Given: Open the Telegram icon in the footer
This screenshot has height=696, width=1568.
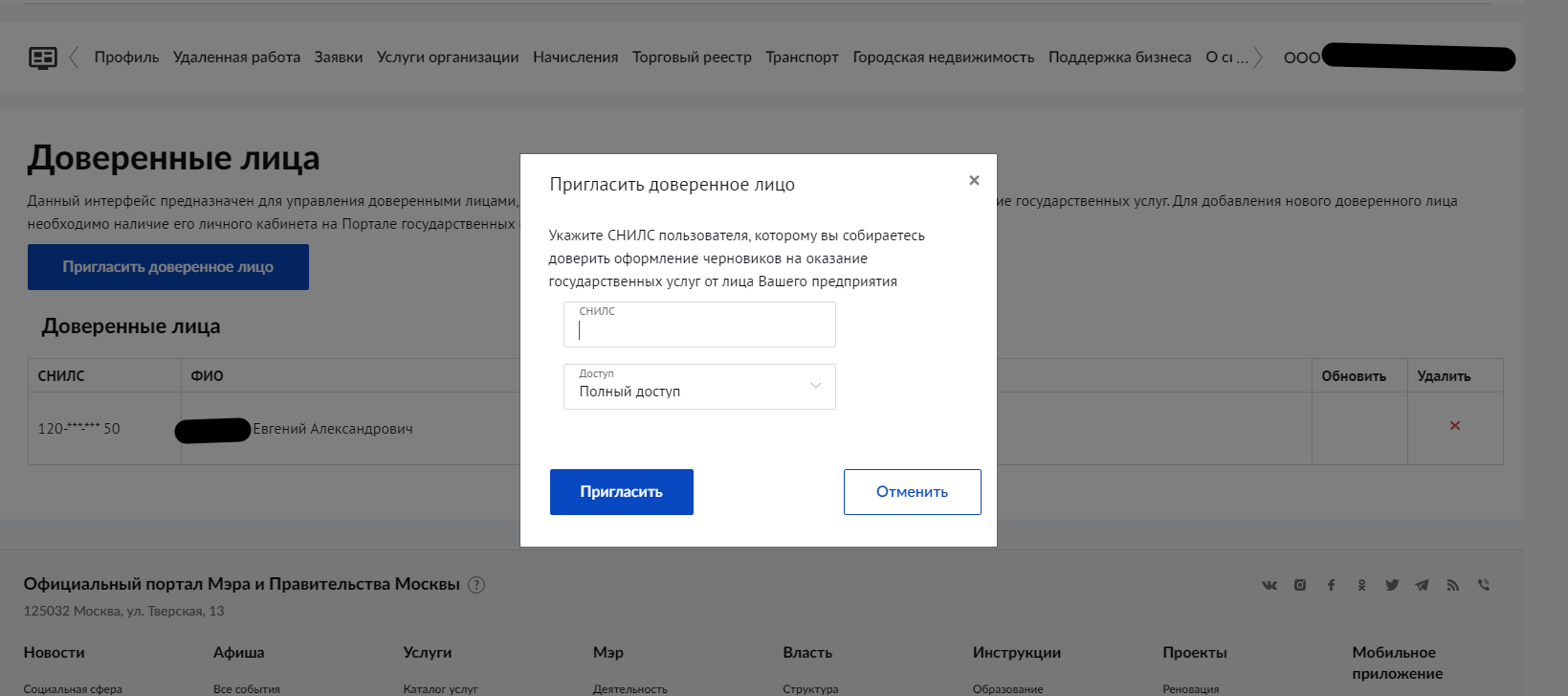Looking at the screenshot, I should point(1423,585).
